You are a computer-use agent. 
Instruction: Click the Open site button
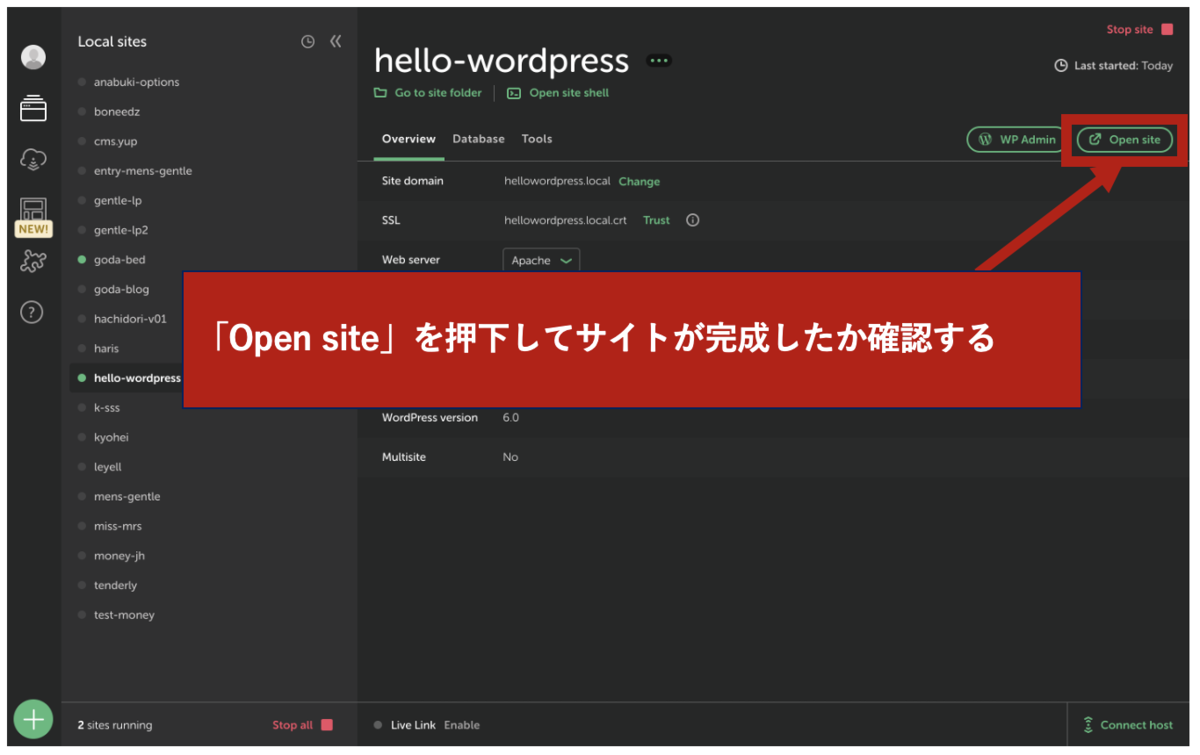(1125, 140)
